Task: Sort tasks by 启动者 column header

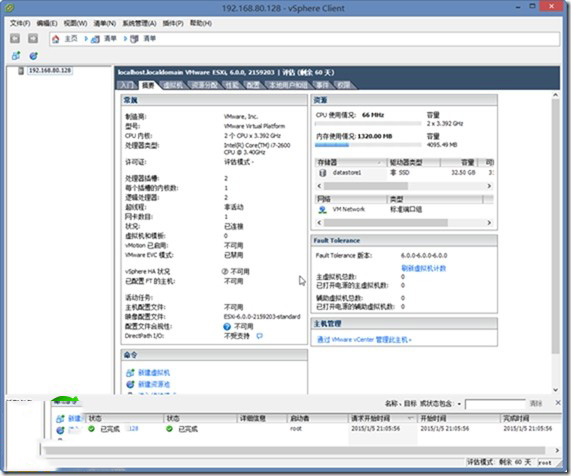Action: click(317, 418)
